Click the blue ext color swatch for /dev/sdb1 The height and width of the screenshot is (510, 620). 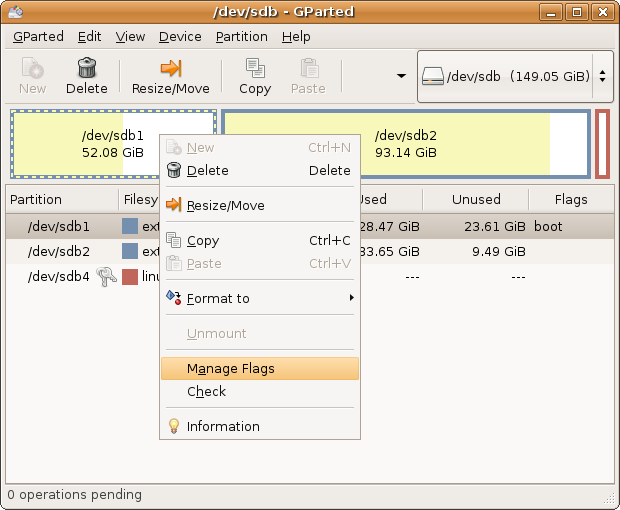[x=130, y=226]
